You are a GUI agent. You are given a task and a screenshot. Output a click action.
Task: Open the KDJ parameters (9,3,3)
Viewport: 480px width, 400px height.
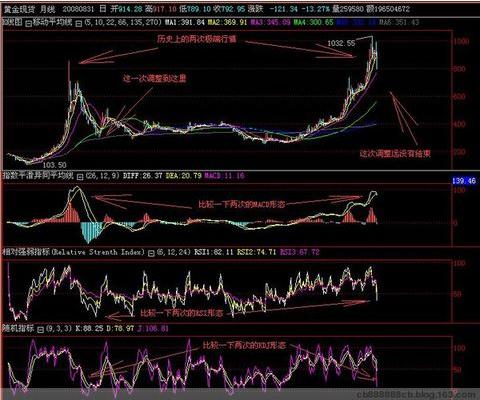(x=59, y=329)
